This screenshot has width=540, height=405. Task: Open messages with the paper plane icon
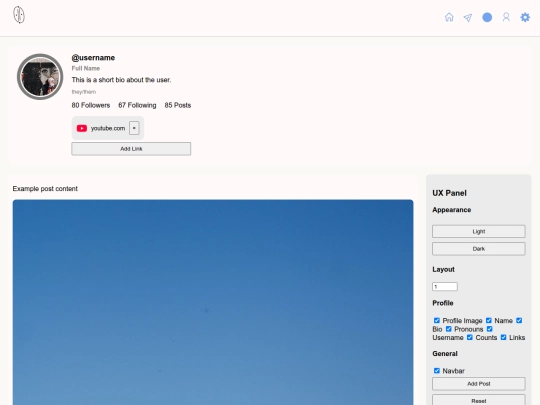point(468,18)
